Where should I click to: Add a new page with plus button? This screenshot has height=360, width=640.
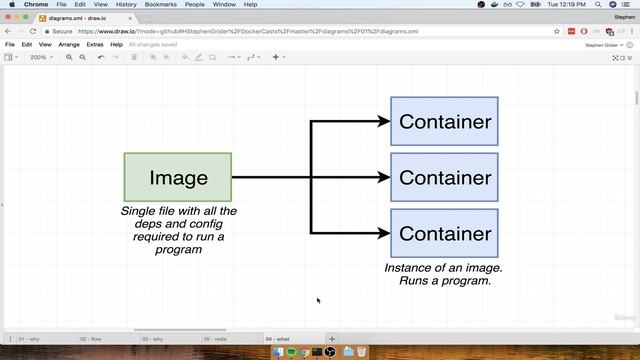332,339
